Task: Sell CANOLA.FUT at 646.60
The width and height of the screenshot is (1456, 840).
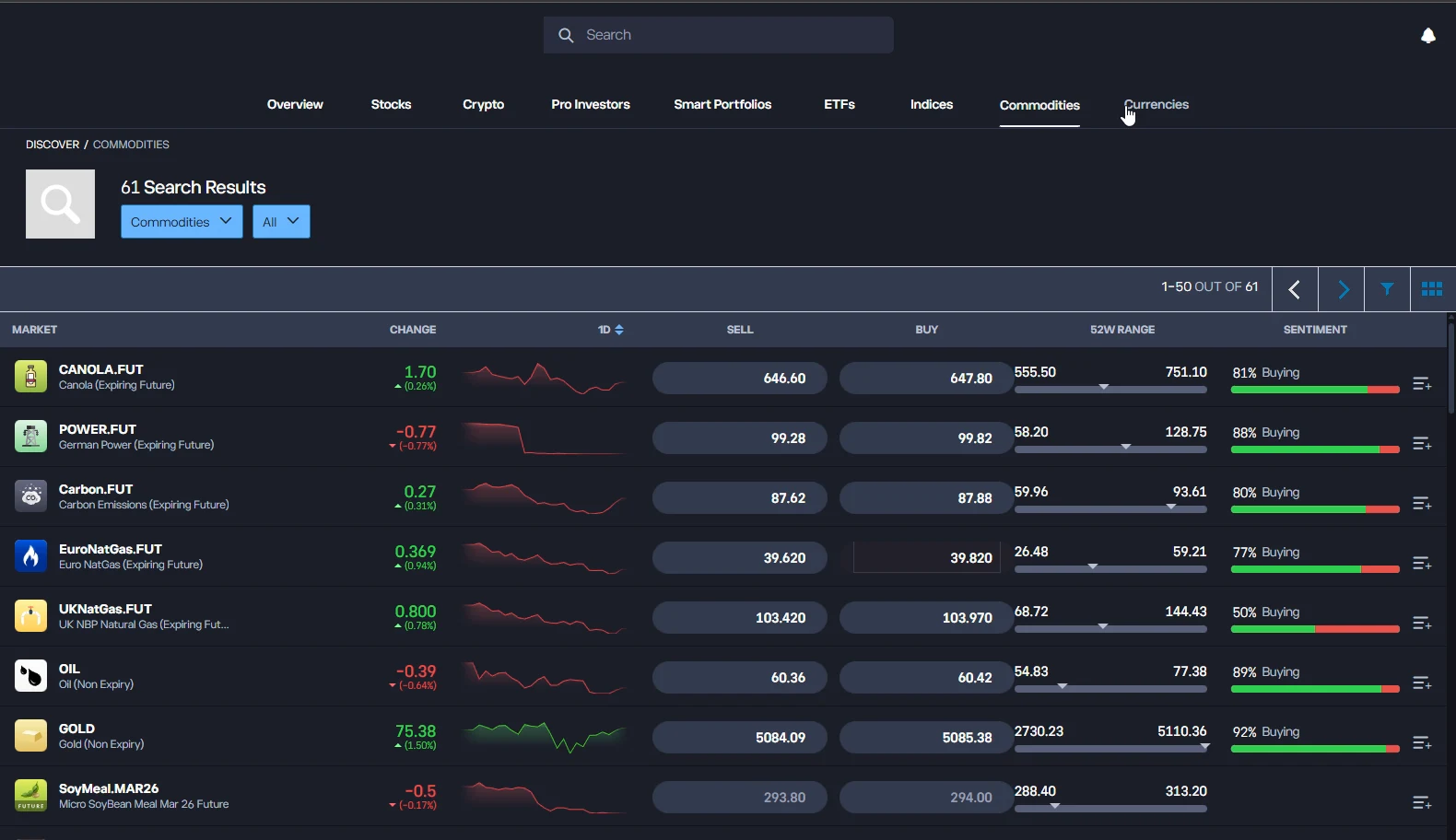Action: tap(740, 379)
